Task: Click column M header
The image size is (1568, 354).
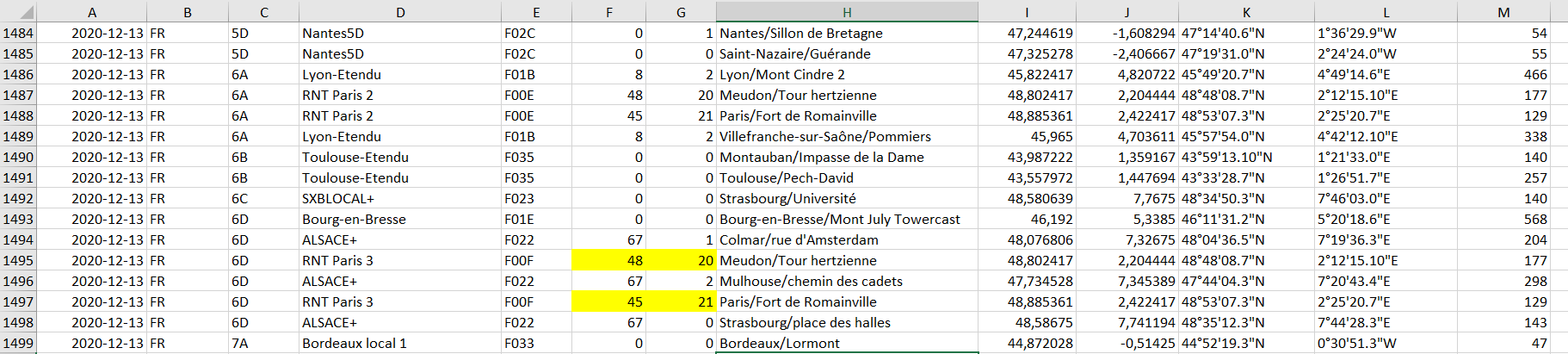Action: (x=1503, y=12)
